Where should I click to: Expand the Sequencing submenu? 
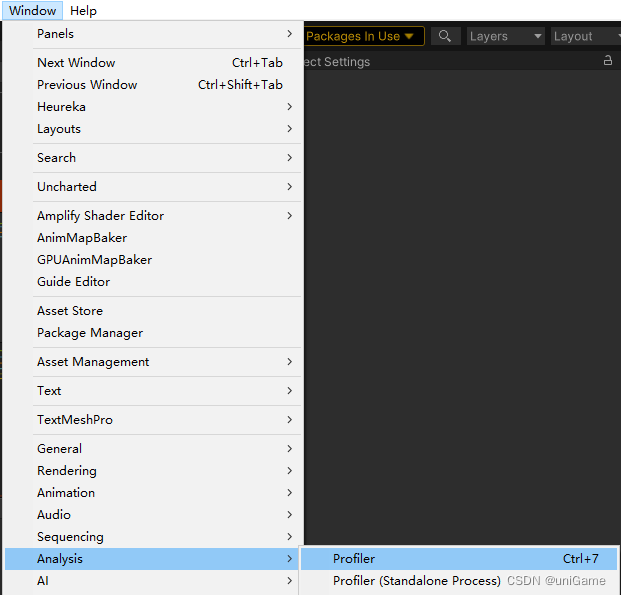tap(152, 537)
